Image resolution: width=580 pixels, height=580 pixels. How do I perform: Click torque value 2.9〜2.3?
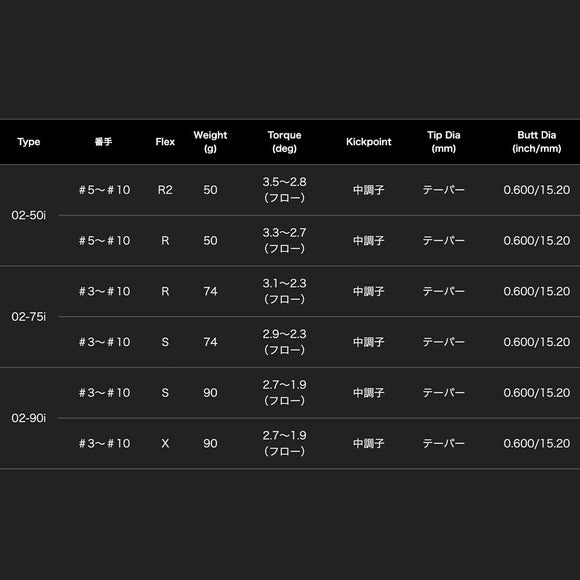tap(284, 334)
